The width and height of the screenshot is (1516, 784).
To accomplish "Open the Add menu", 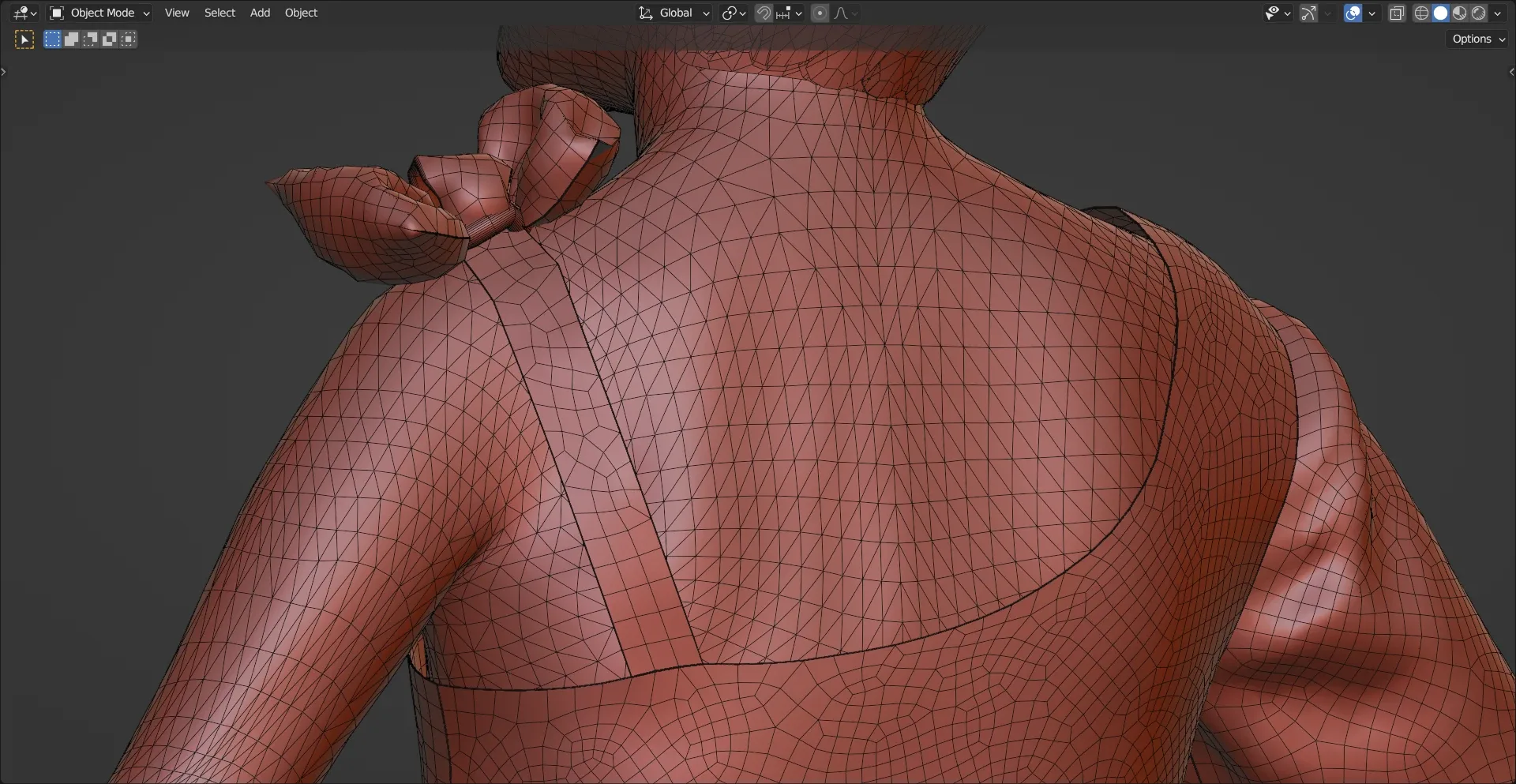I will [260, 13].
